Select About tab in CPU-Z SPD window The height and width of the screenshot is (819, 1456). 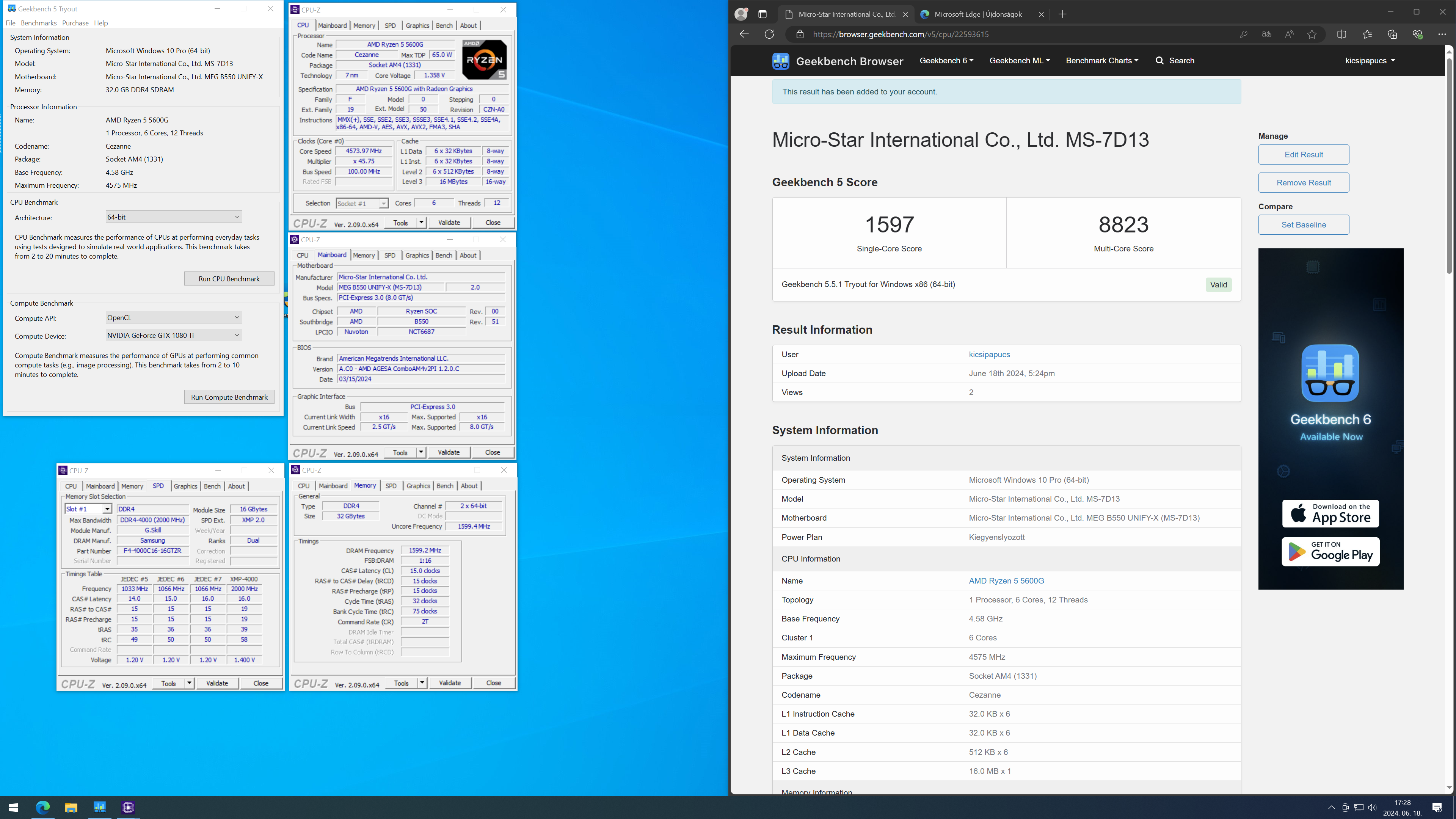[236, 486]
